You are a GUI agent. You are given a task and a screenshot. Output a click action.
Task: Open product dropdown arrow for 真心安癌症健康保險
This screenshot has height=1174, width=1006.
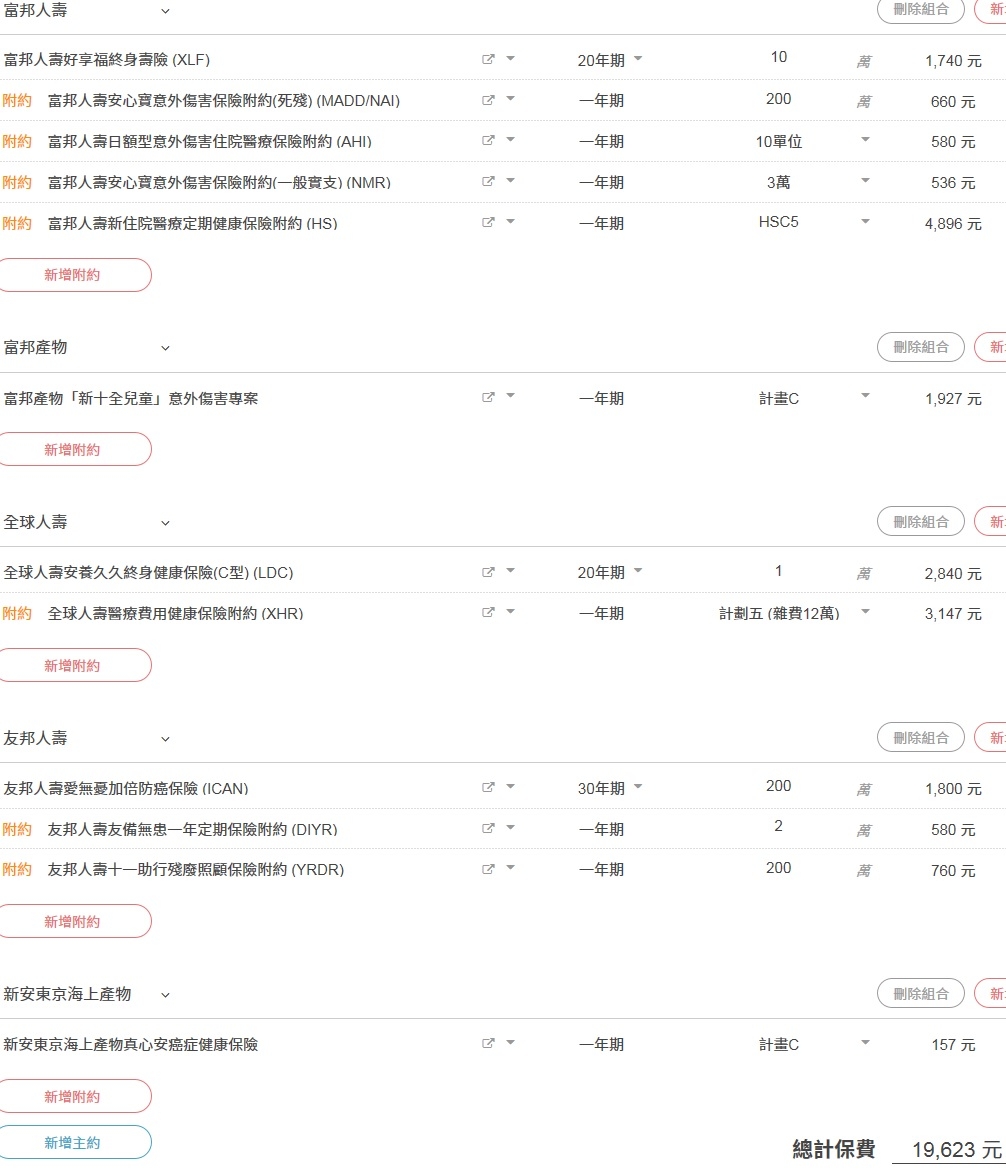[x=510, y=1042]
